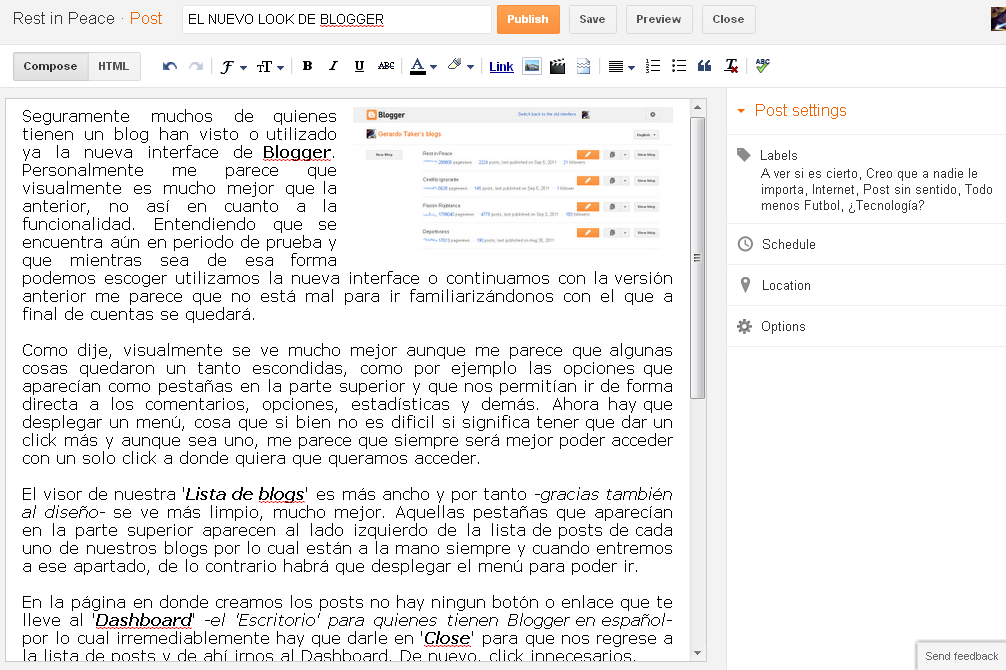Remove formatting with the Tx icon

pos(731,66)
